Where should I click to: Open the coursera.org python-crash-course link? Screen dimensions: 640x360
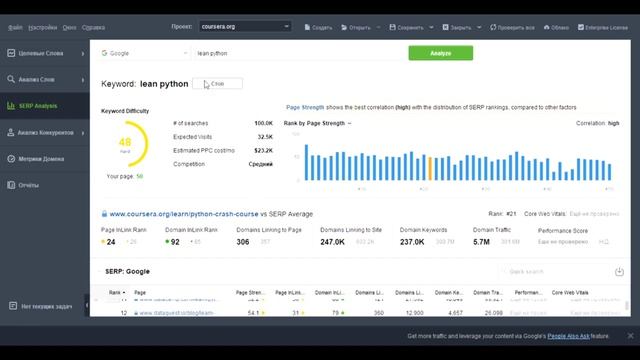[x=184, y=214]
